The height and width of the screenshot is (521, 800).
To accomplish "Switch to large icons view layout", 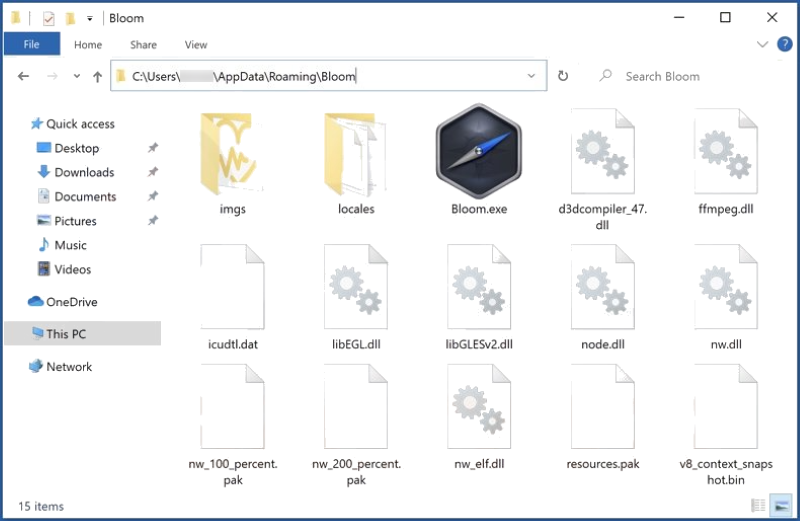I will (x=781, y=505).
